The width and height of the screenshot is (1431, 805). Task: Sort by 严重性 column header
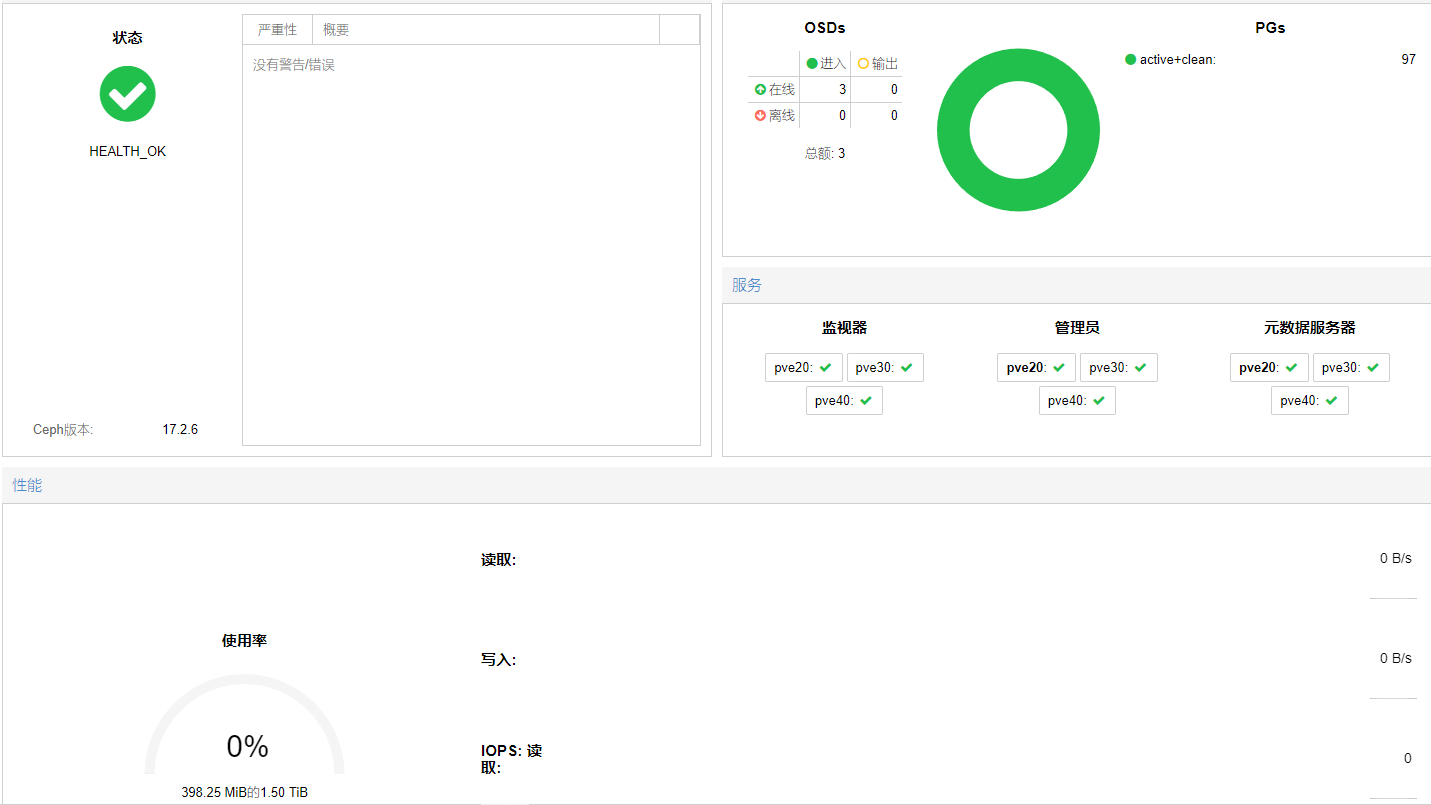(x=278, y=30)
